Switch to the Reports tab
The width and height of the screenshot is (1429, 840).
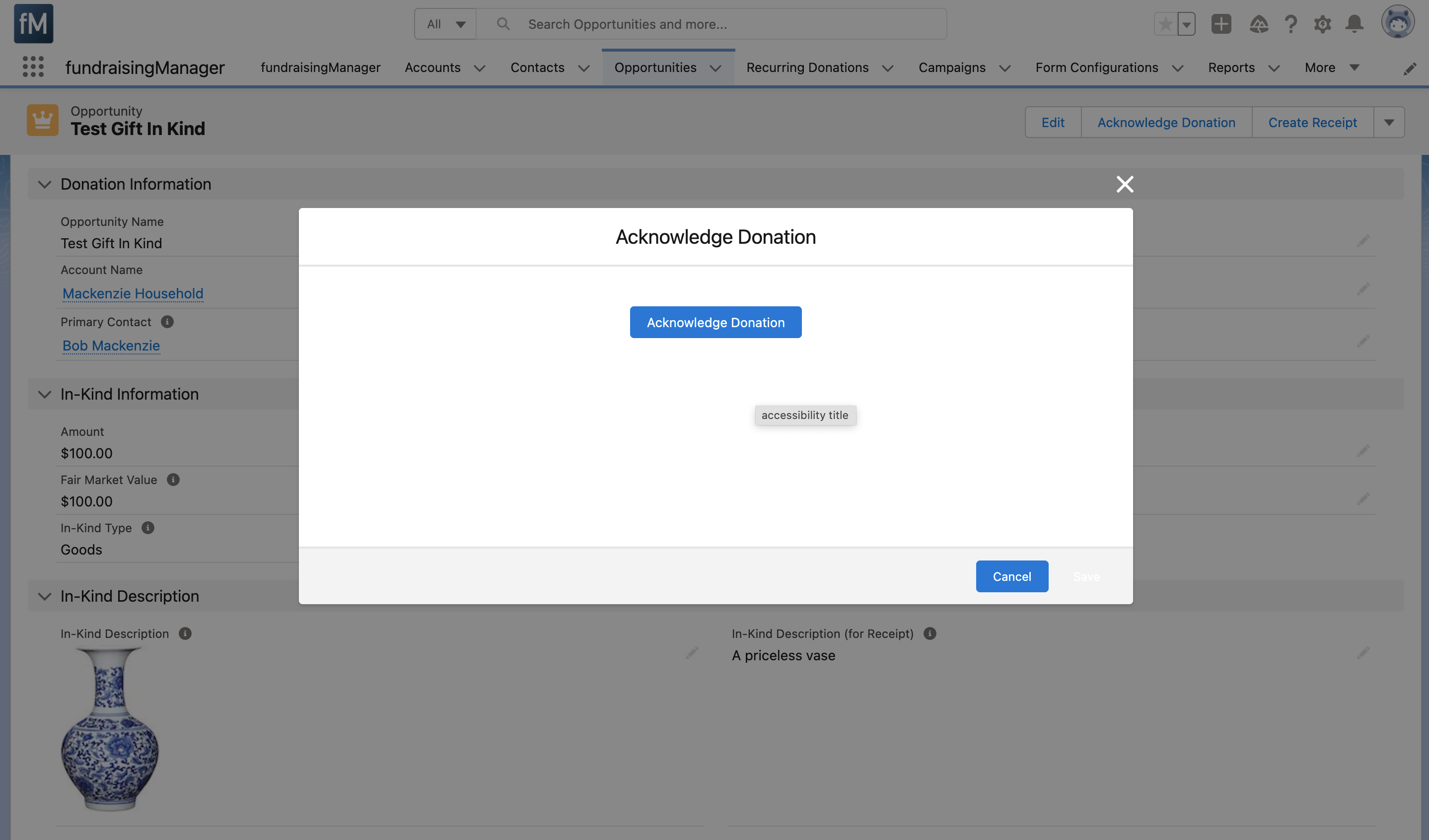coord(1231,68)
